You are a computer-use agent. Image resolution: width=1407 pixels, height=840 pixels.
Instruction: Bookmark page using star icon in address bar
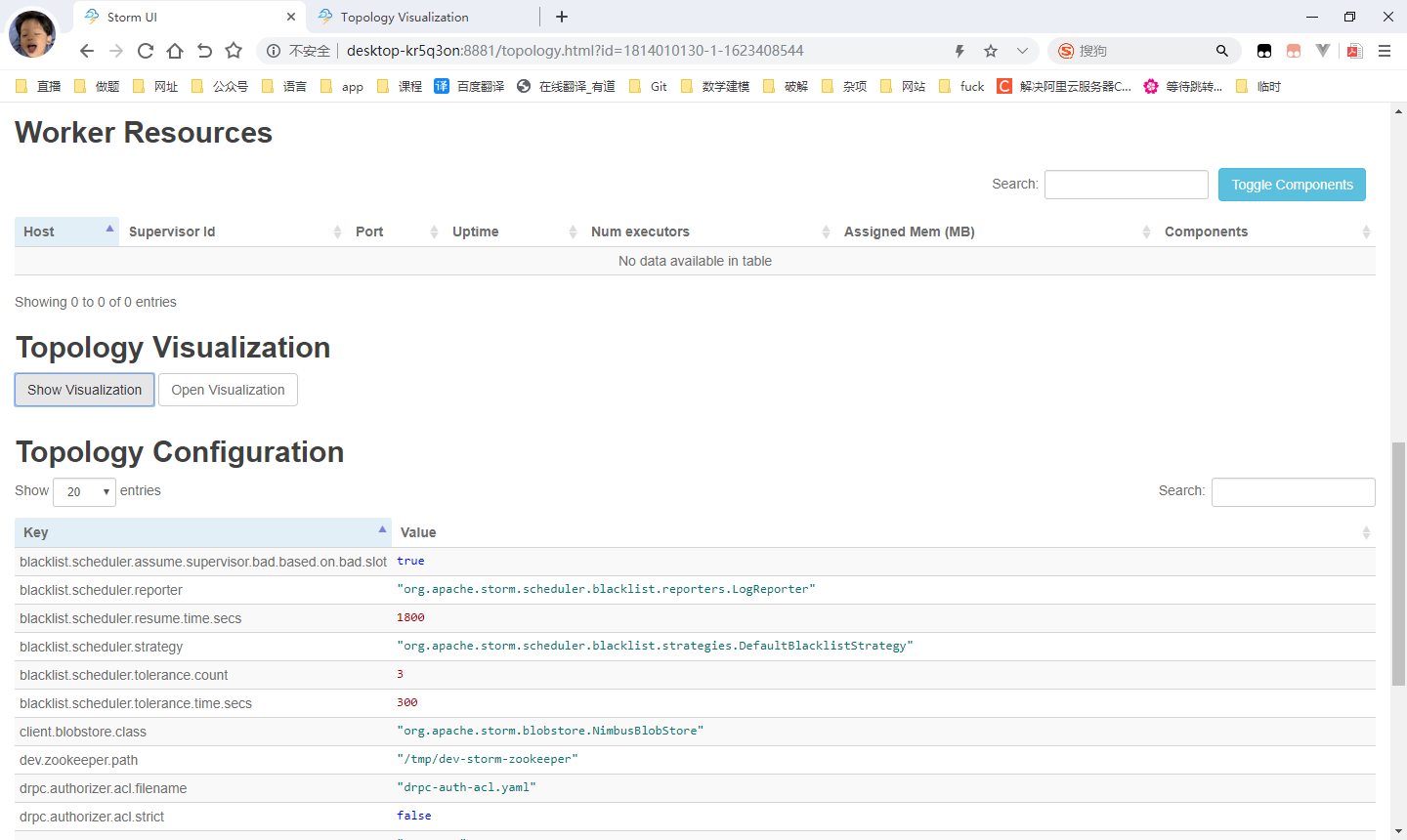click(x=991, y=51)
